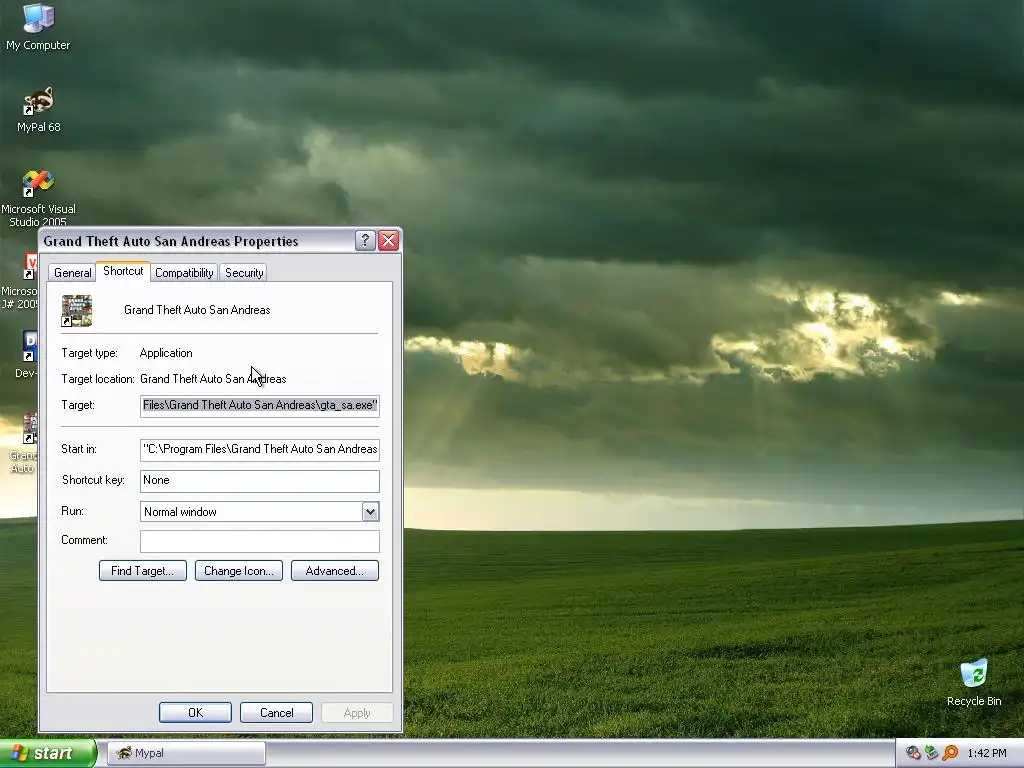Expand the Run dropdown arrow
The image size is (1024, 768).
tap(370, 512)
